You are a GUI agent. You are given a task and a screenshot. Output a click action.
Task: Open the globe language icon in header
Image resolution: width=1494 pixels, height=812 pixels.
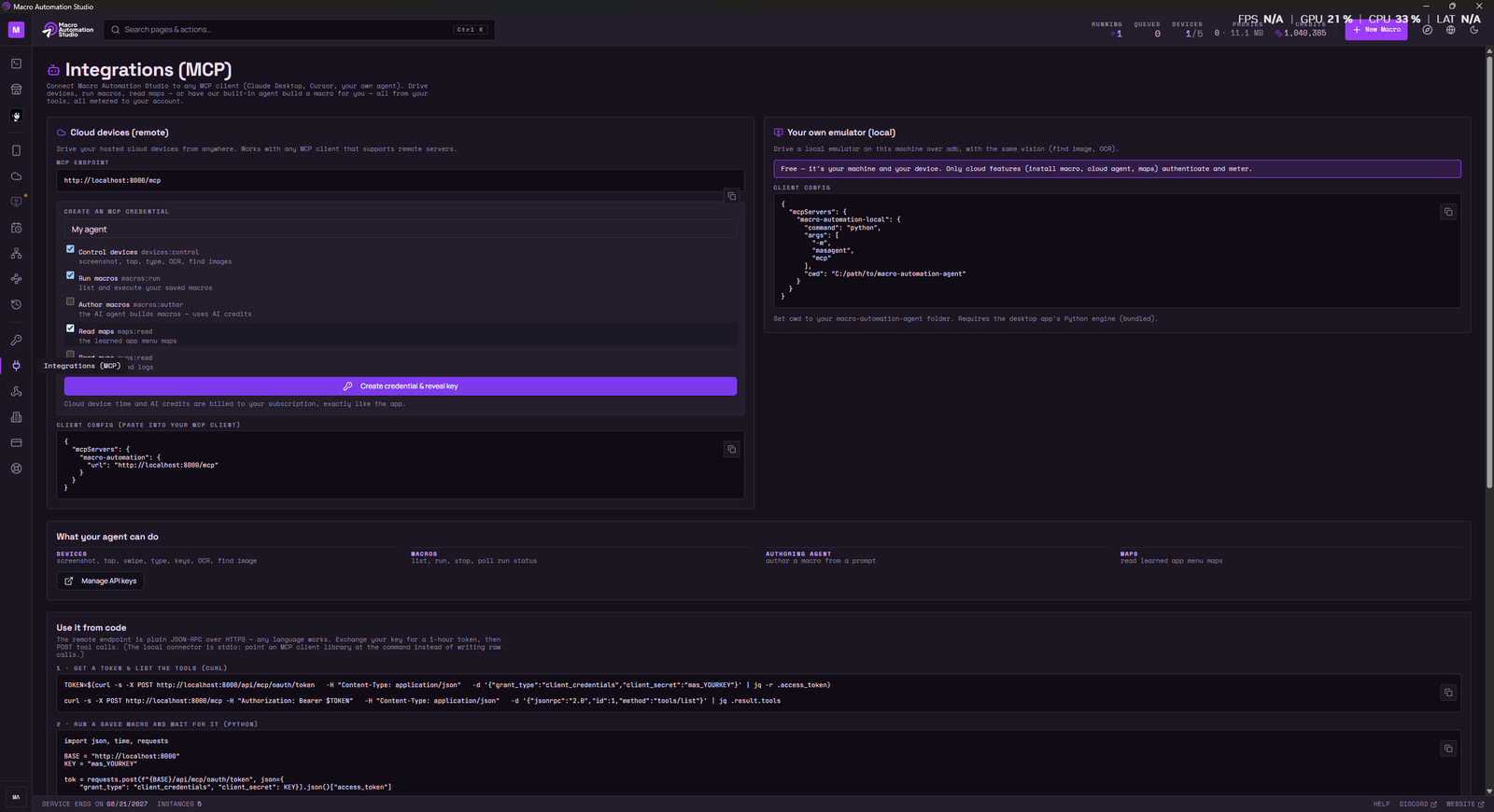pyautogui.click(x=1451, y=30)
